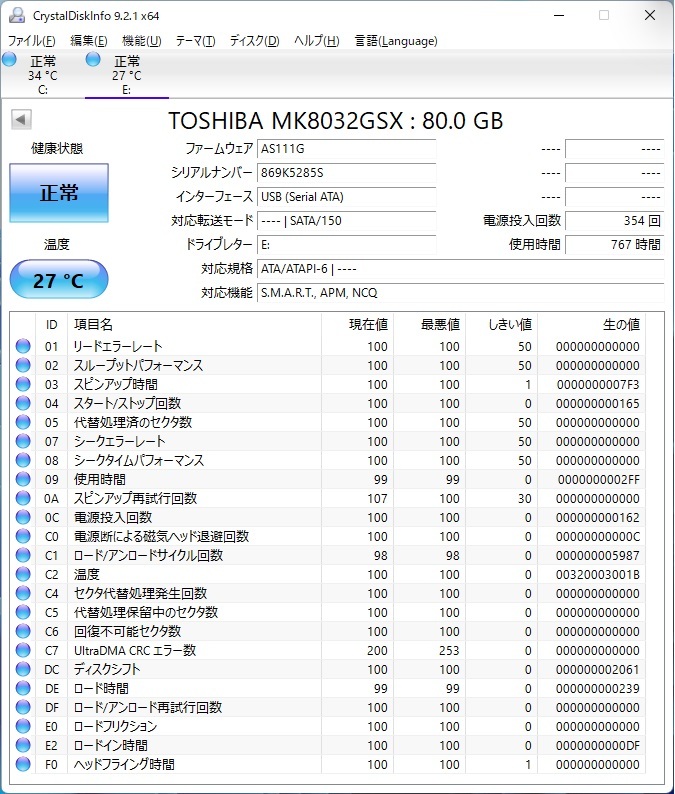Click status orb for セクタ代替処理発生回数 row
Viewport: 675px width, 794px height.
pos(23,592)
